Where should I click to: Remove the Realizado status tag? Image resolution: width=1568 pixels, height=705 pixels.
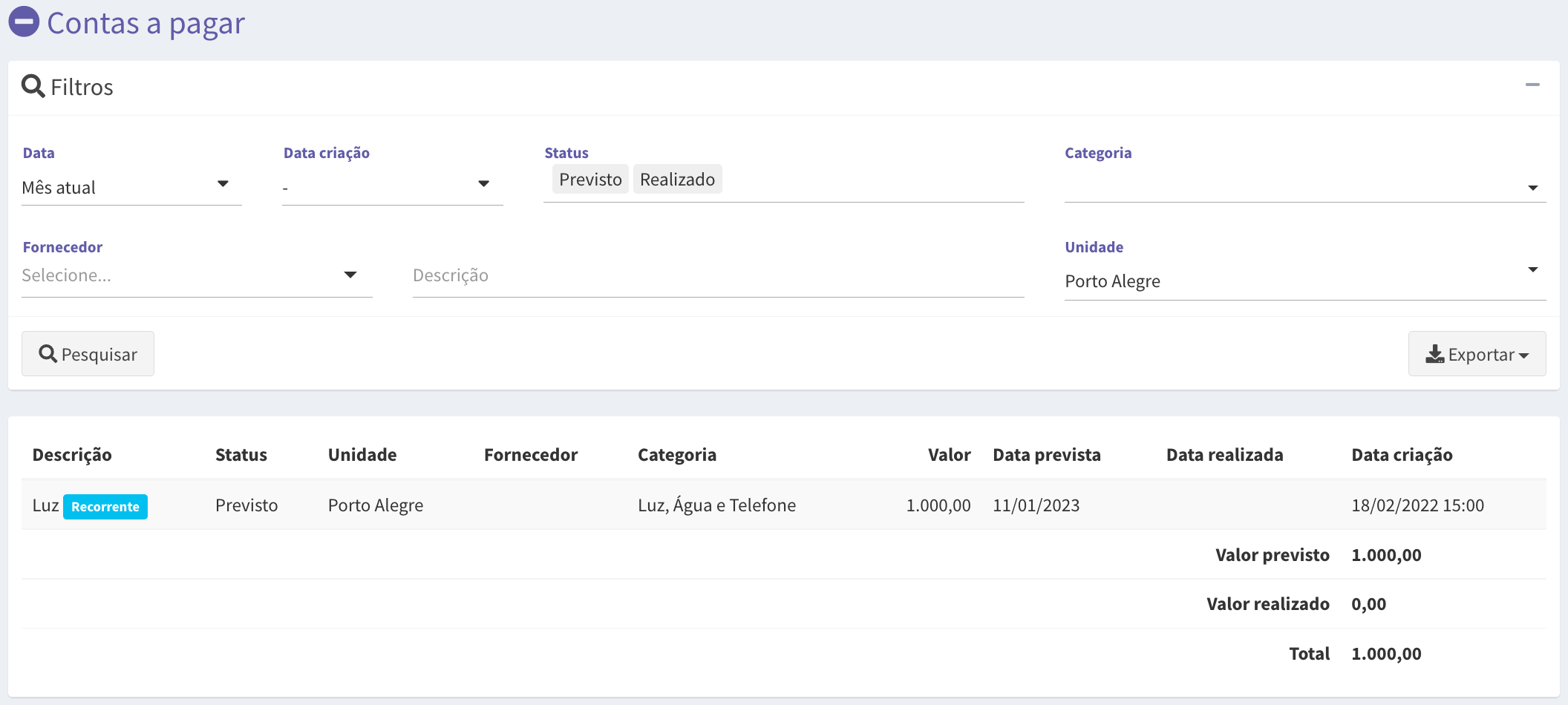point(677,180)
